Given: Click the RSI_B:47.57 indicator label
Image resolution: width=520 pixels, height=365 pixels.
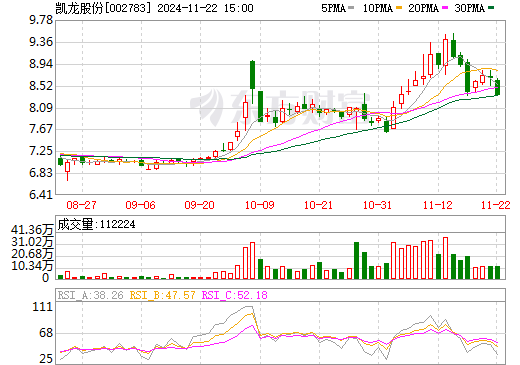Looking at the screenshot, I should pyautogui.click(x=162, y=295).
